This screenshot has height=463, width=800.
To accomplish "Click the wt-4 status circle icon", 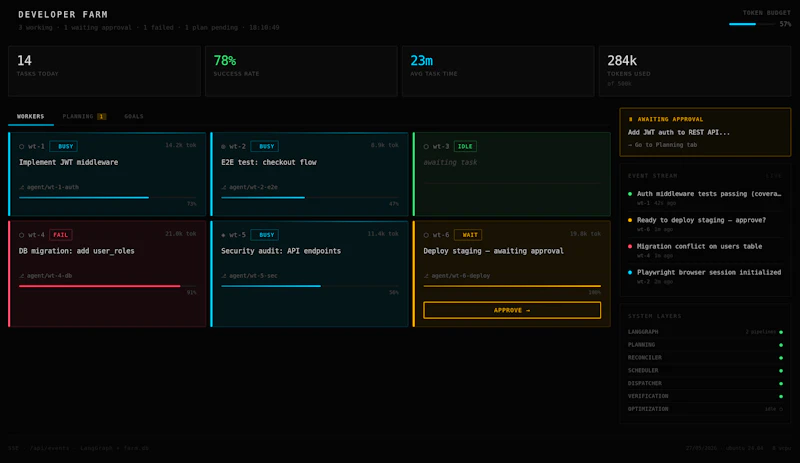I will (21, 235).
